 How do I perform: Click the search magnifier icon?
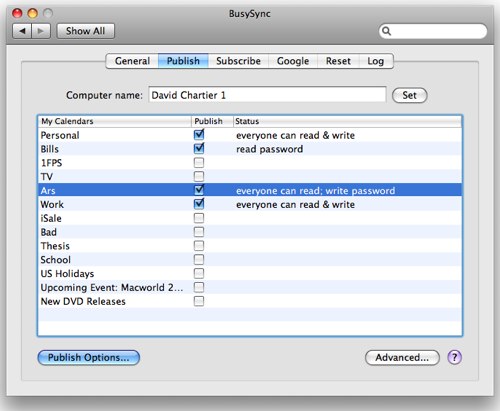pyautogui.click(x=386, y=31)
